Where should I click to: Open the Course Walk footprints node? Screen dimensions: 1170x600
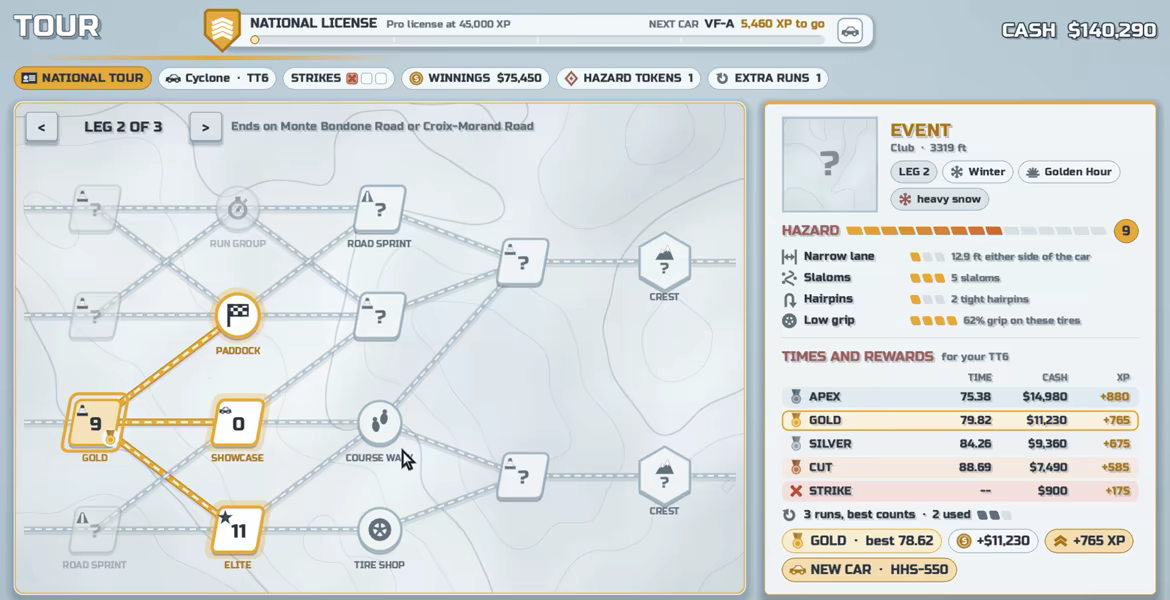pyautogui.click(x=380, y=423)
